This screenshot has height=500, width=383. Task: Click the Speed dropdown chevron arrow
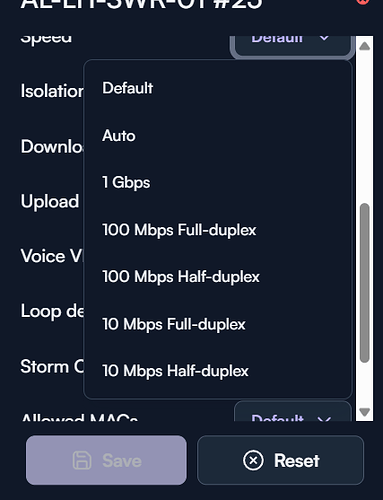click(x=324, y=39)
